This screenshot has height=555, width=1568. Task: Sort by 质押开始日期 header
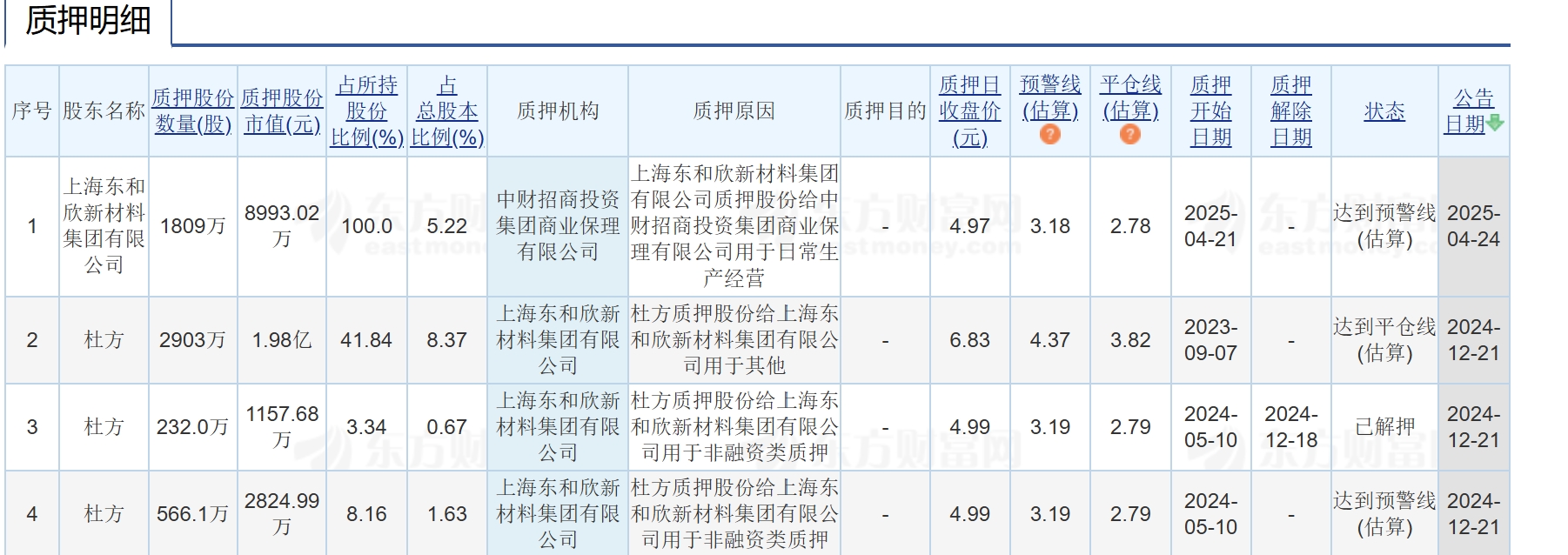[x=1210, y=111]
